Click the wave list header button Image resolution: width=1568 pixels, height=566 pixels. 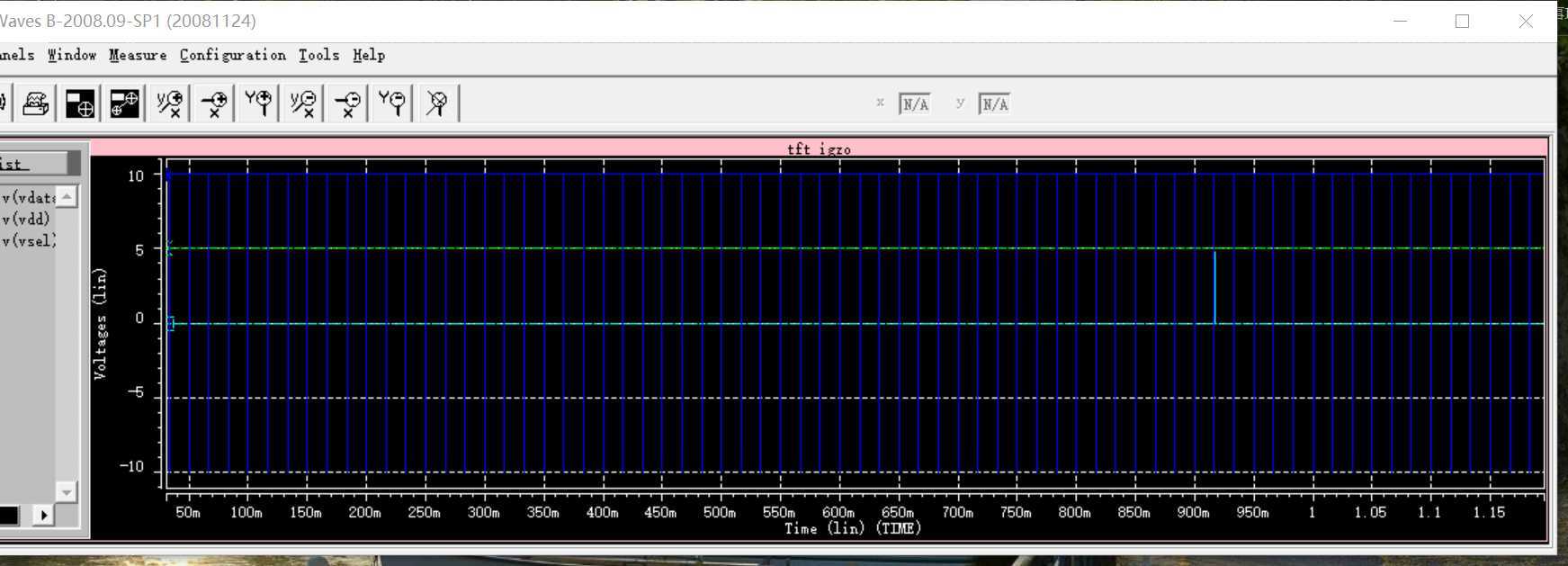click(33, 164)
